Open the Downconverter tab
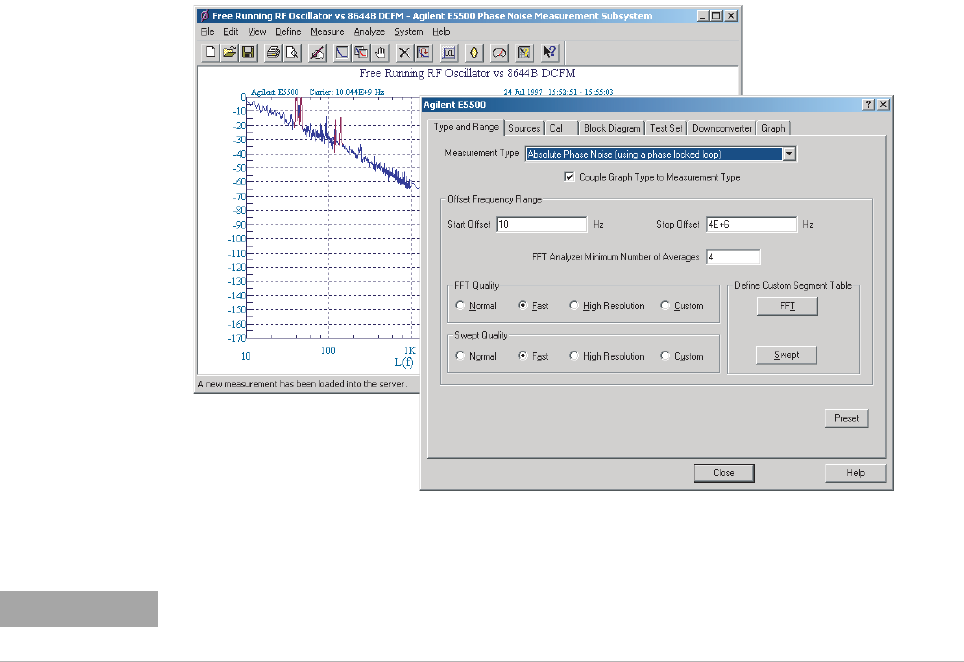Screen dimensions: 964x662 (721, 128)
